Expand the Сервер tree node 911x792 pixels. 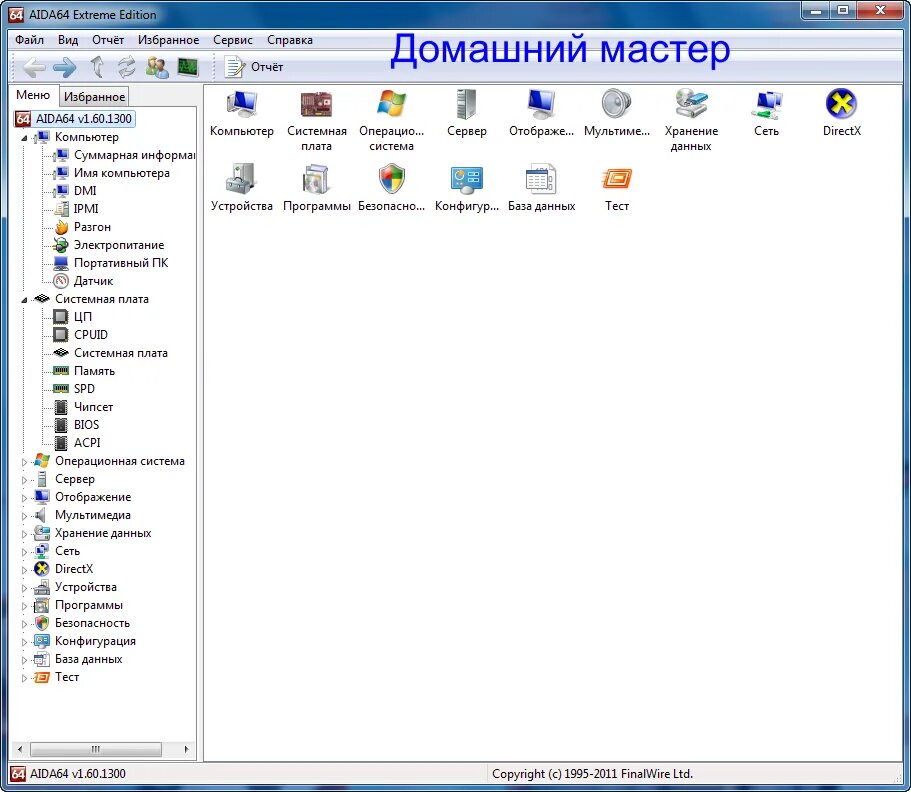[x=24, y=480]
